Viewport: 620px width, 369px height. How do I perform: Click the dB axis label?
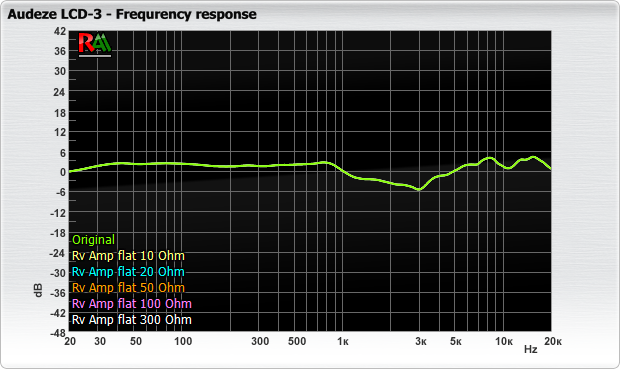(38, 290)
